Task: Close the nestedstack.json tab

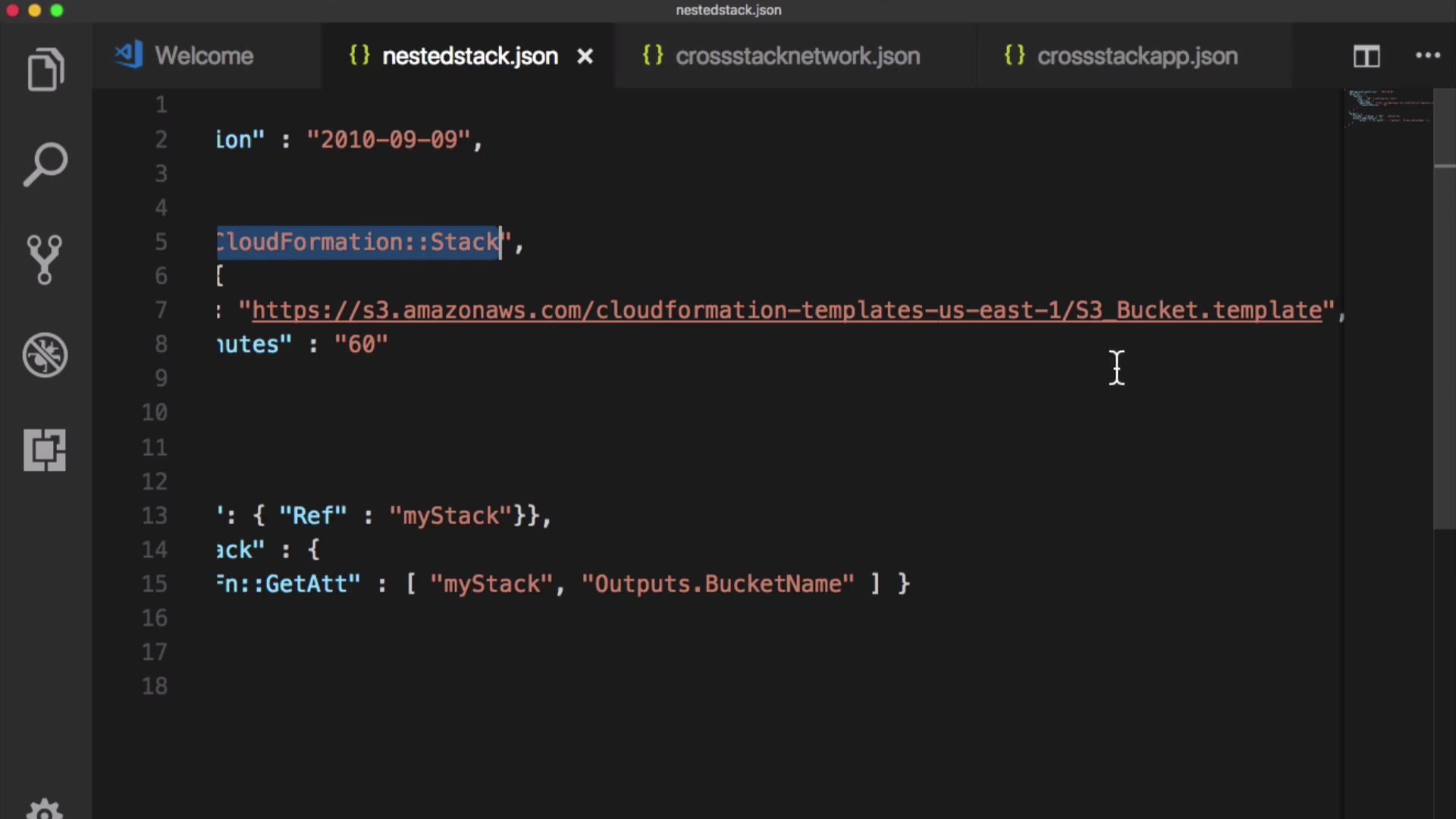Action: [585, 56]
